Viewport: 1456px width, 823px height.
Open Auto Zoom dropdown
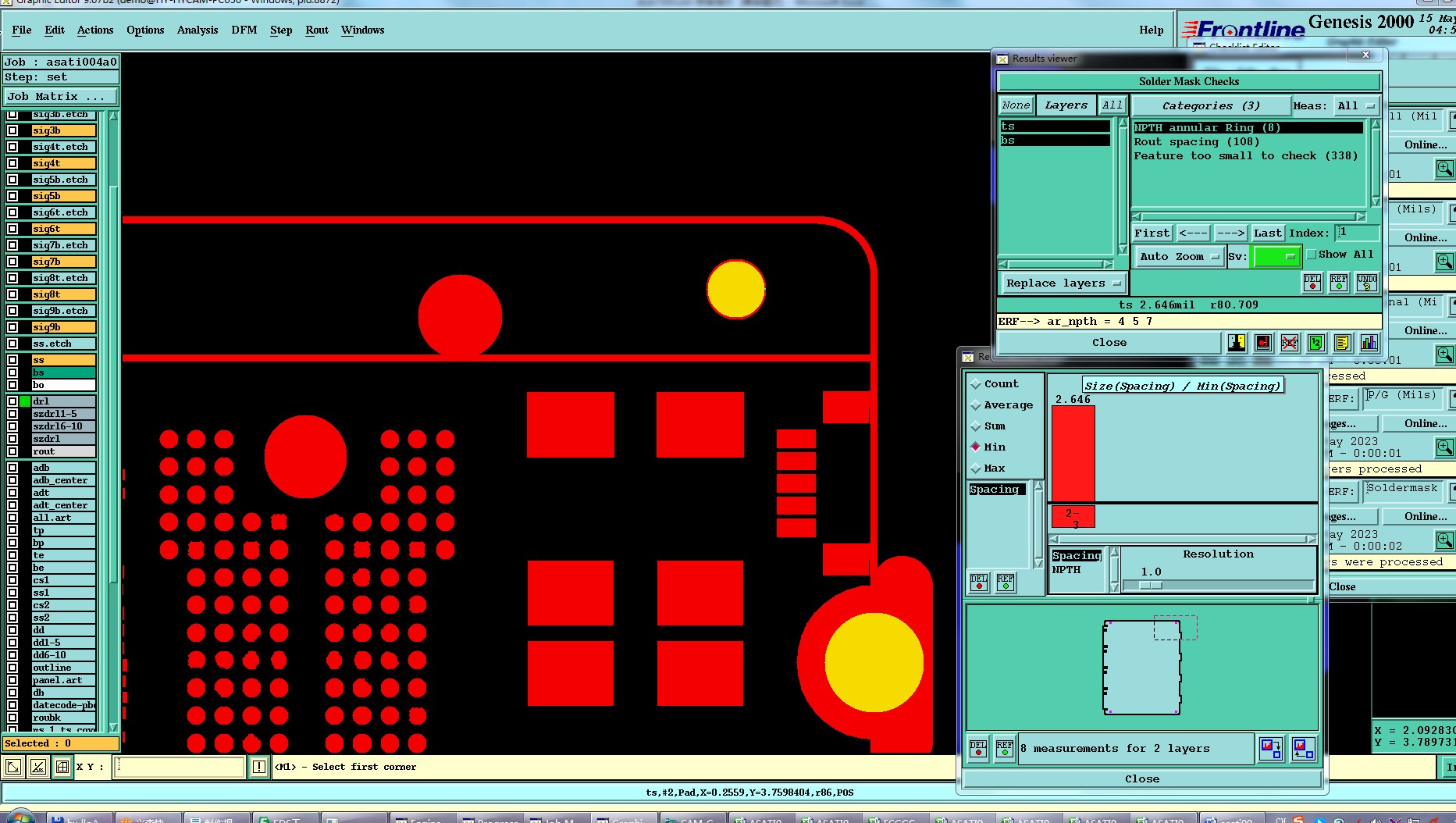(x=1179, y=257)
